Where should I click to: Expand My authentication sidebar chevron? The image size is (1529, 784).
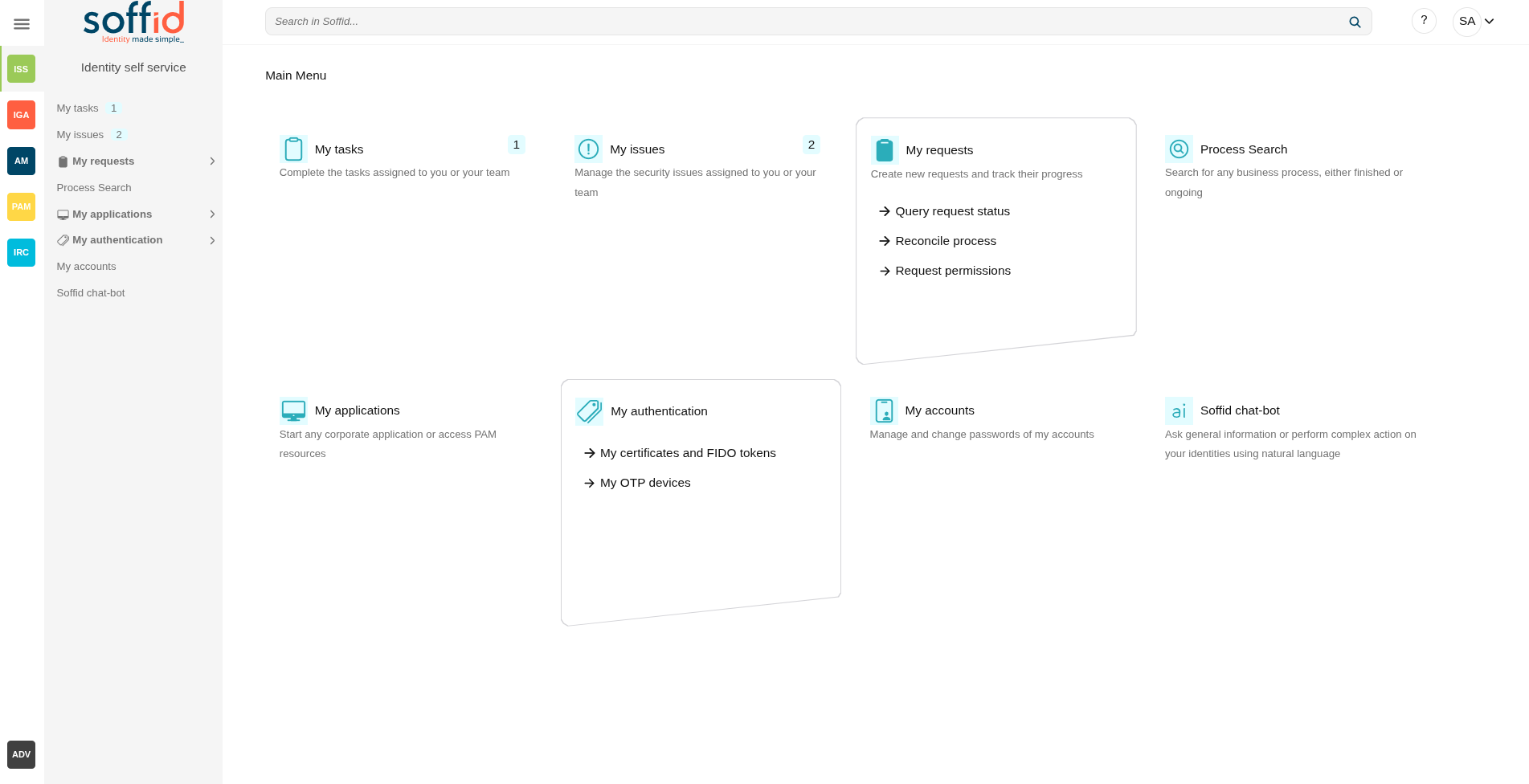tap(212, 240)
